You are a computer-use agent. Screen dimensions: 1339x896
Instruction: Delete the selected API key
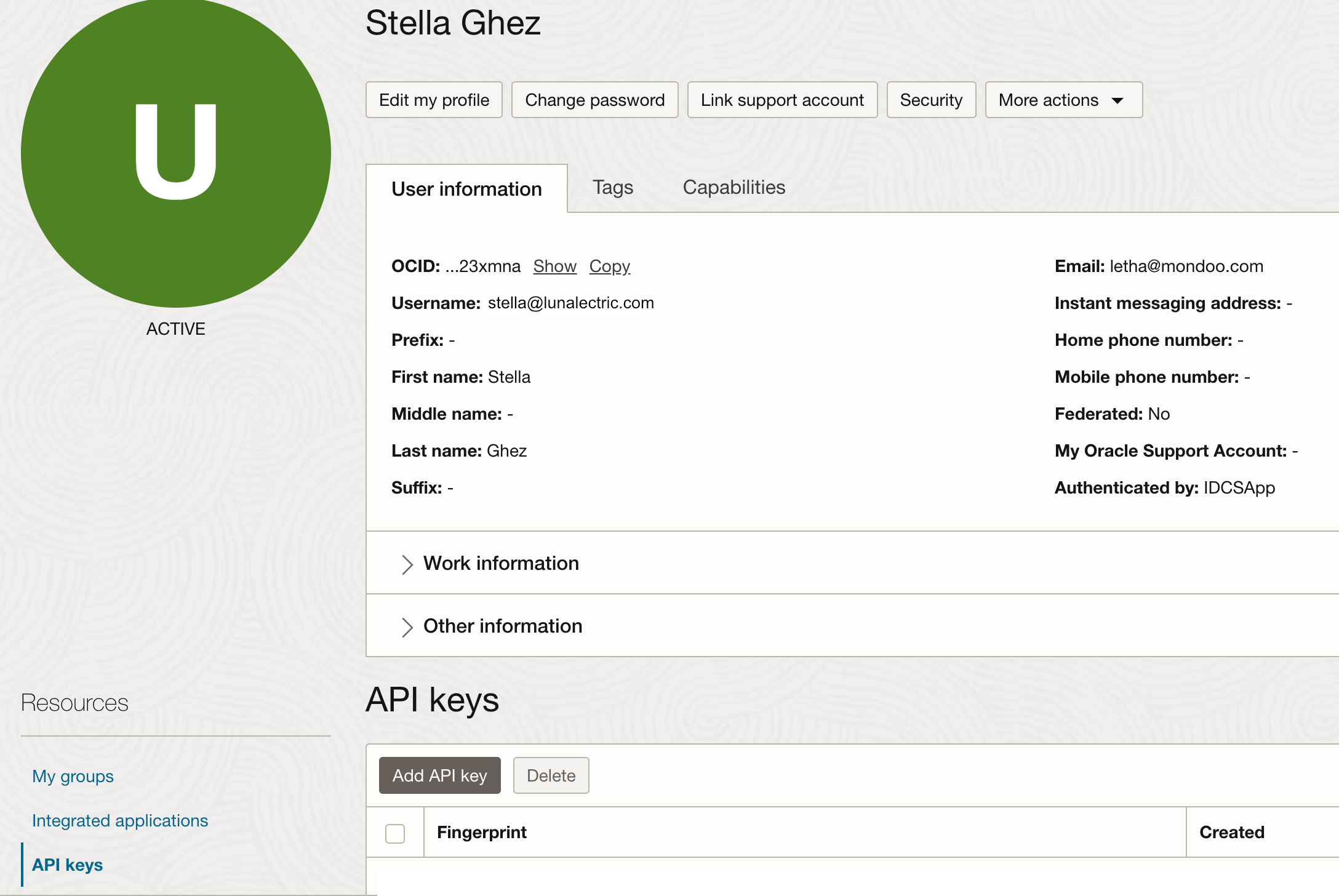coord(551,775)
